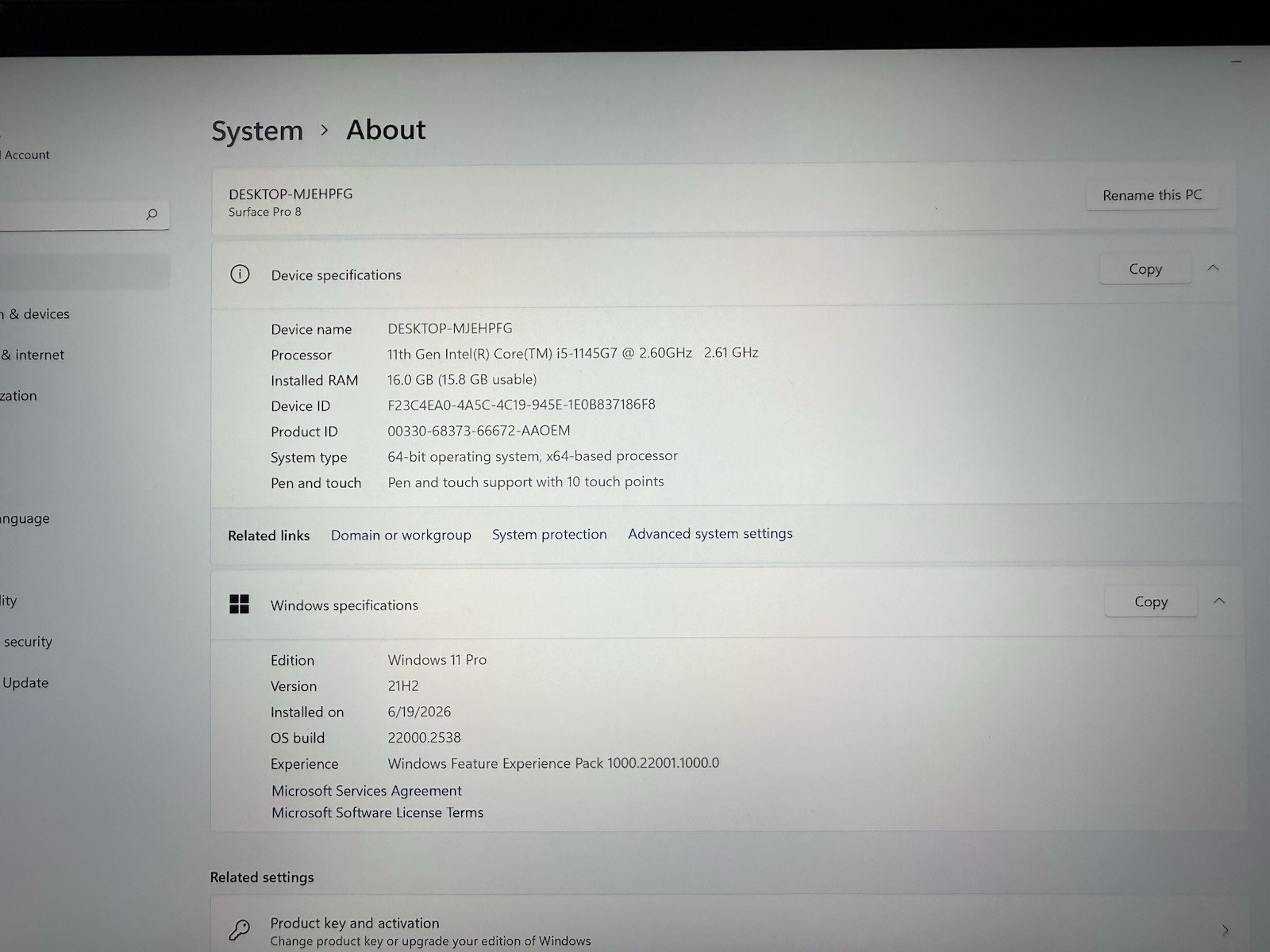This screenshot has width=1270, height=952.
Task: Click the Version value 21H2
Action: tap(403, 686)
